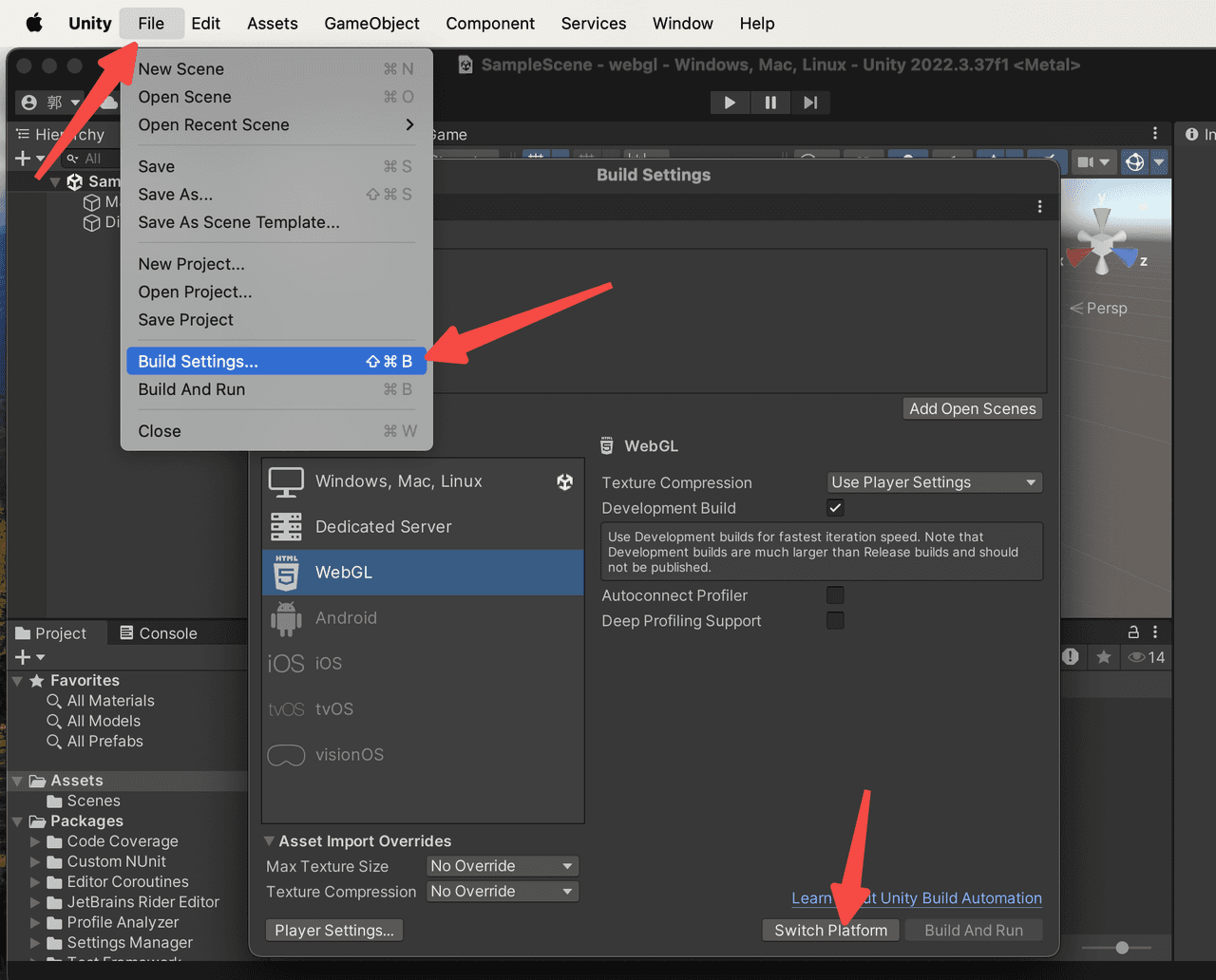Open Asset Import Overrides Texture Compression dropdown
Image resolution: width=1216 pixels, height=980 pixels.
(502, 892)
